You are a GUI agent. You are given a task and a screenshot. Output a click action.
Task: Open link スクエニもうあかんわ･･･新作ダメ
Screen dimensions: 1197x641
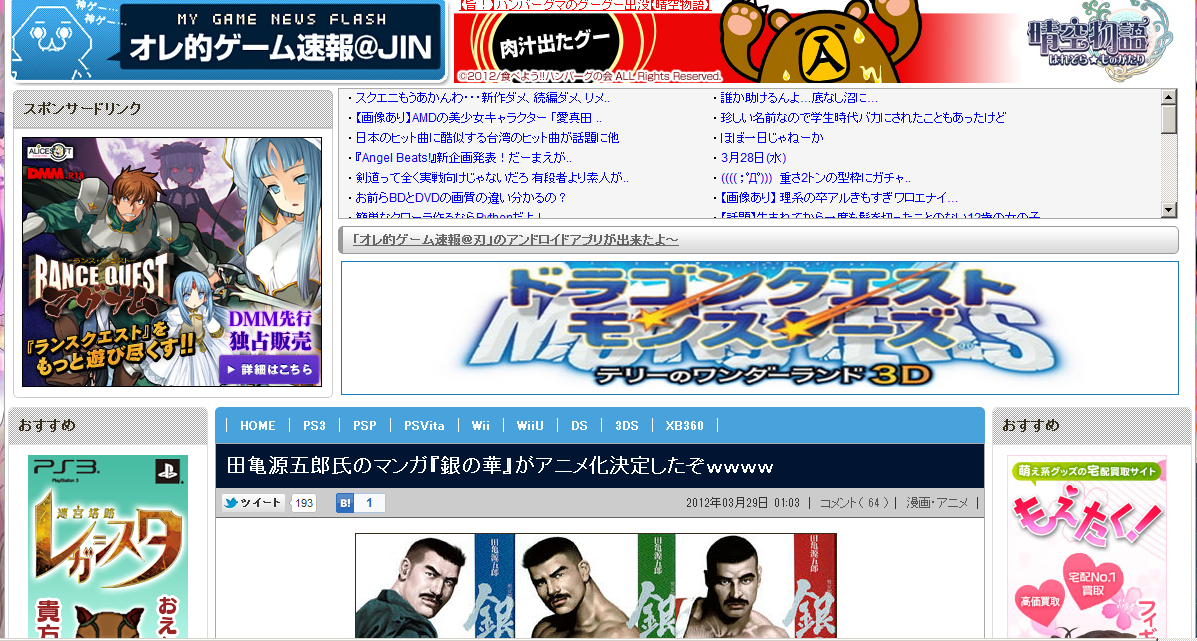(x=482, y=98)
